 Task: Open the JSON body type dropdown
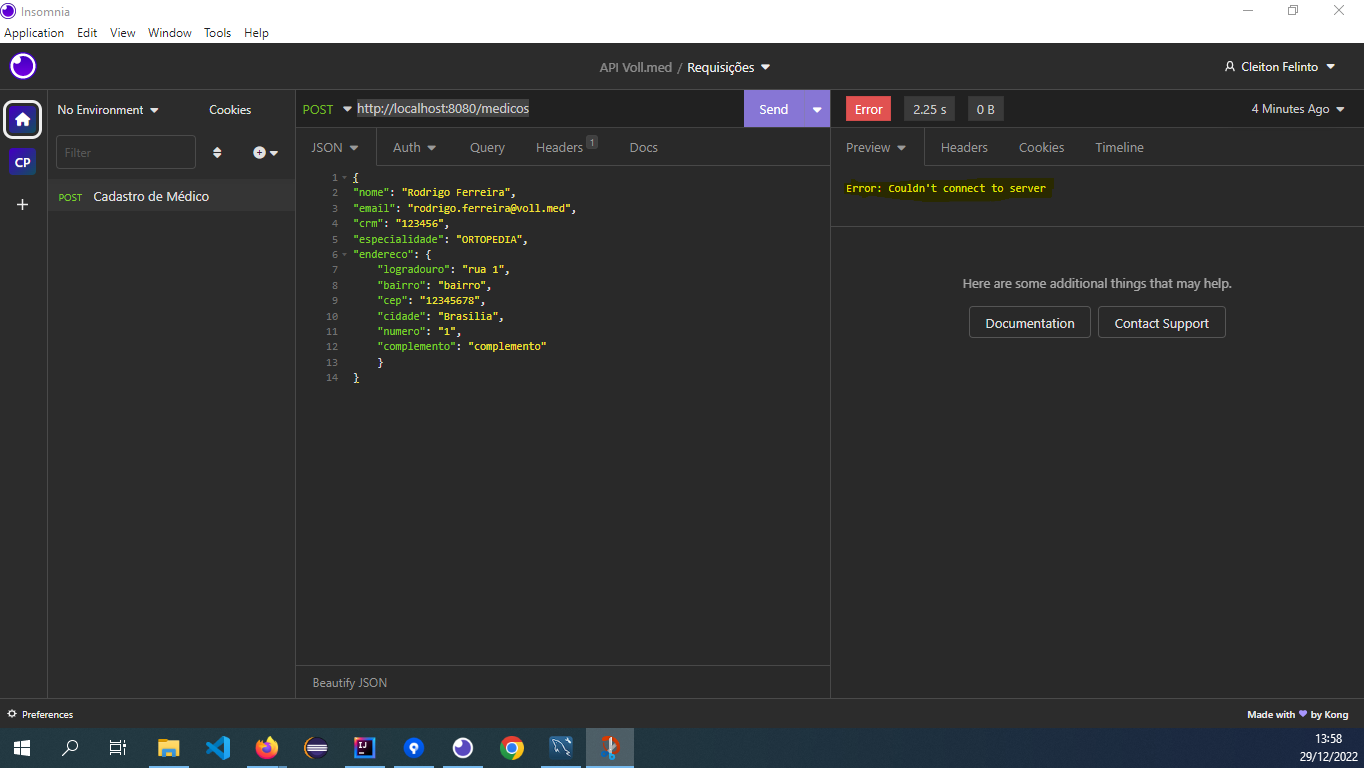pos(335,147)
